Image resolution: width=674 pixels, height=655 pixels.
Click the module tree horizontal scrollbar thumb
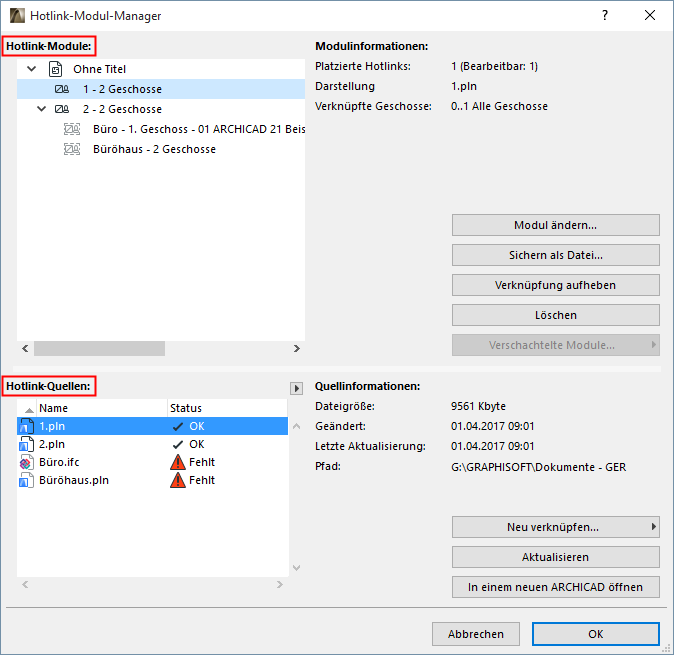tap(99, 349)
